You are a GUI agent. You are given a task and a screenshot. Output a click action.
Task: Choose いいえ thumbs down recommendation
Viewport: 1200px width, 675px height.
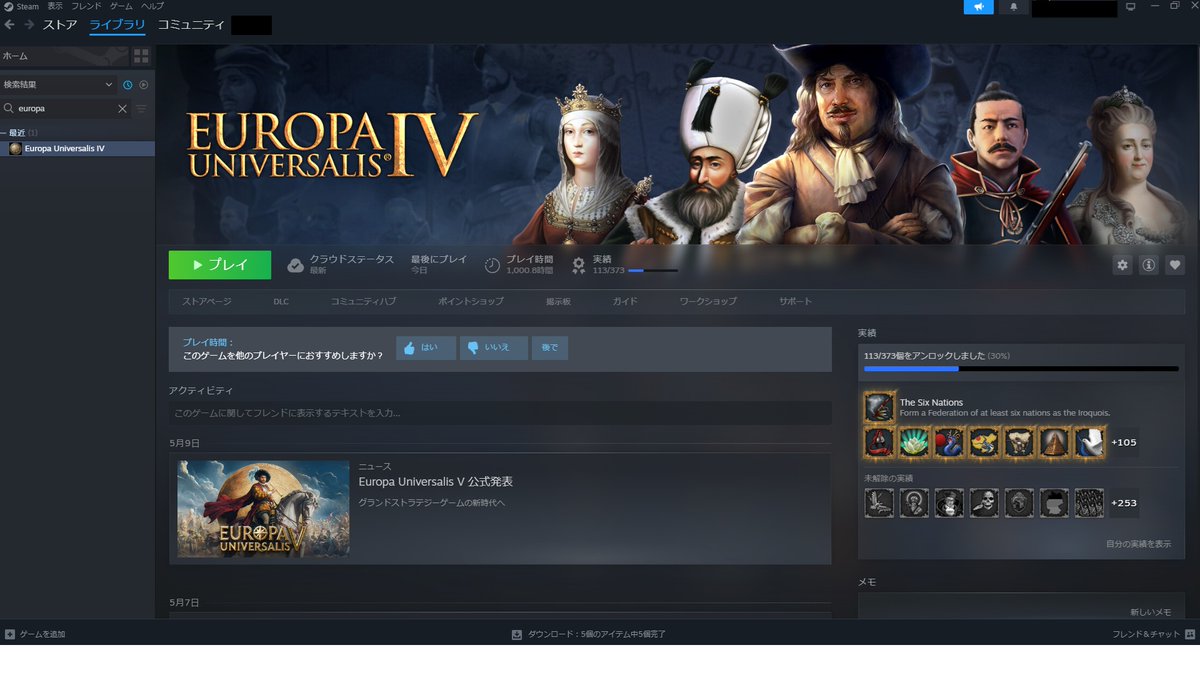(x=494, y=348)
